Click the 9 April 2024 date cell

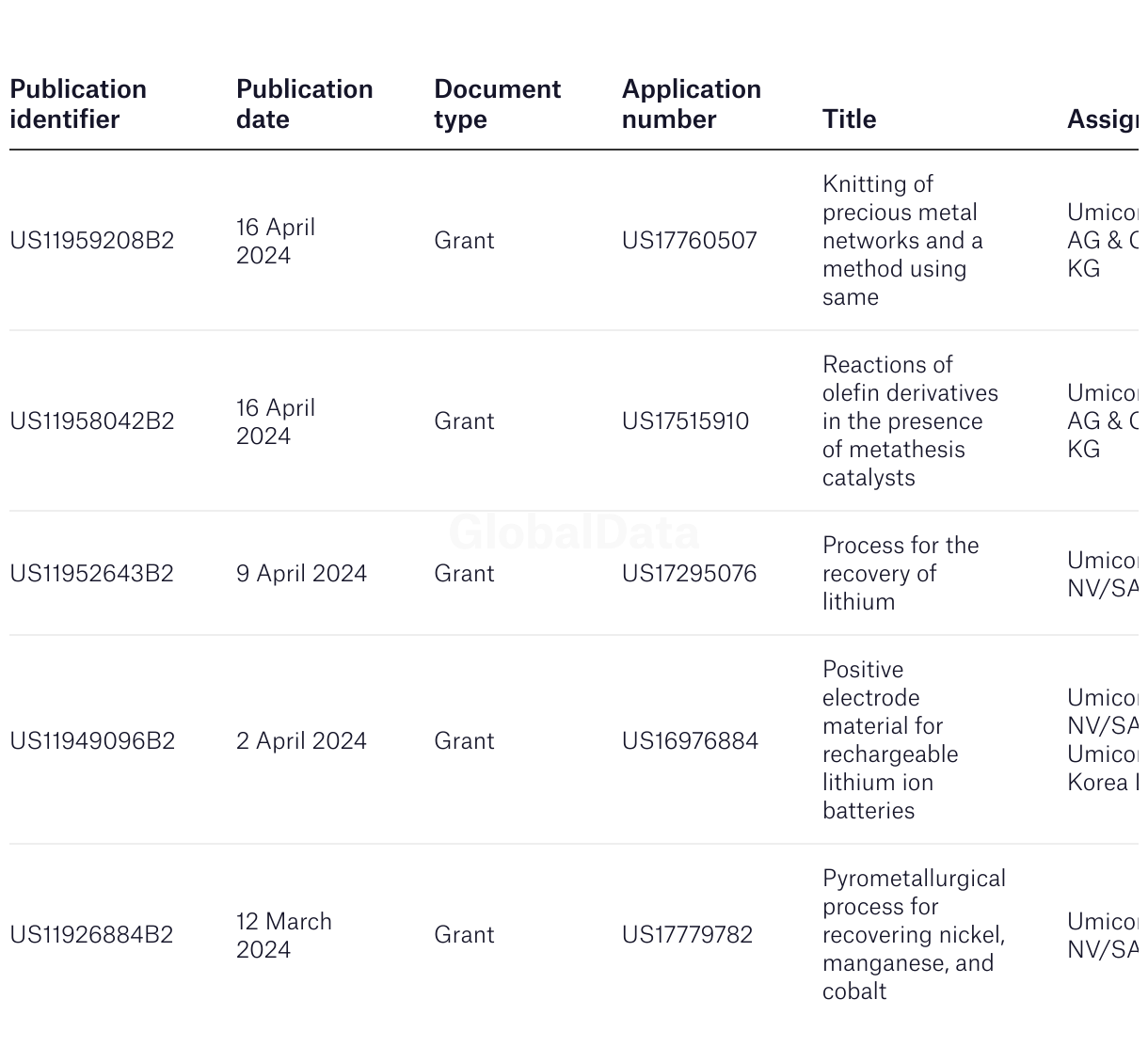tap(301, 574)
